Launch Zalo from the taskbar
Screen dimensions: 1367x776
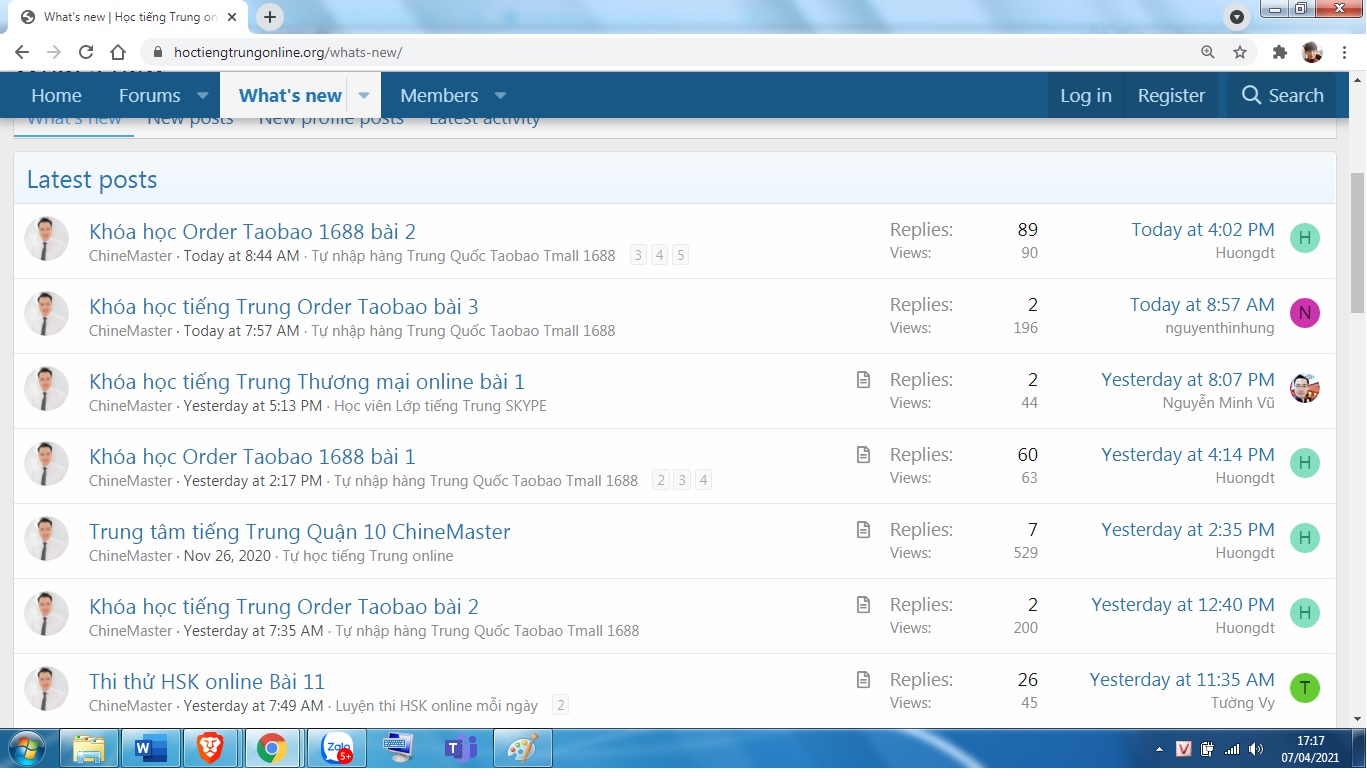click(x=336, y=748)
